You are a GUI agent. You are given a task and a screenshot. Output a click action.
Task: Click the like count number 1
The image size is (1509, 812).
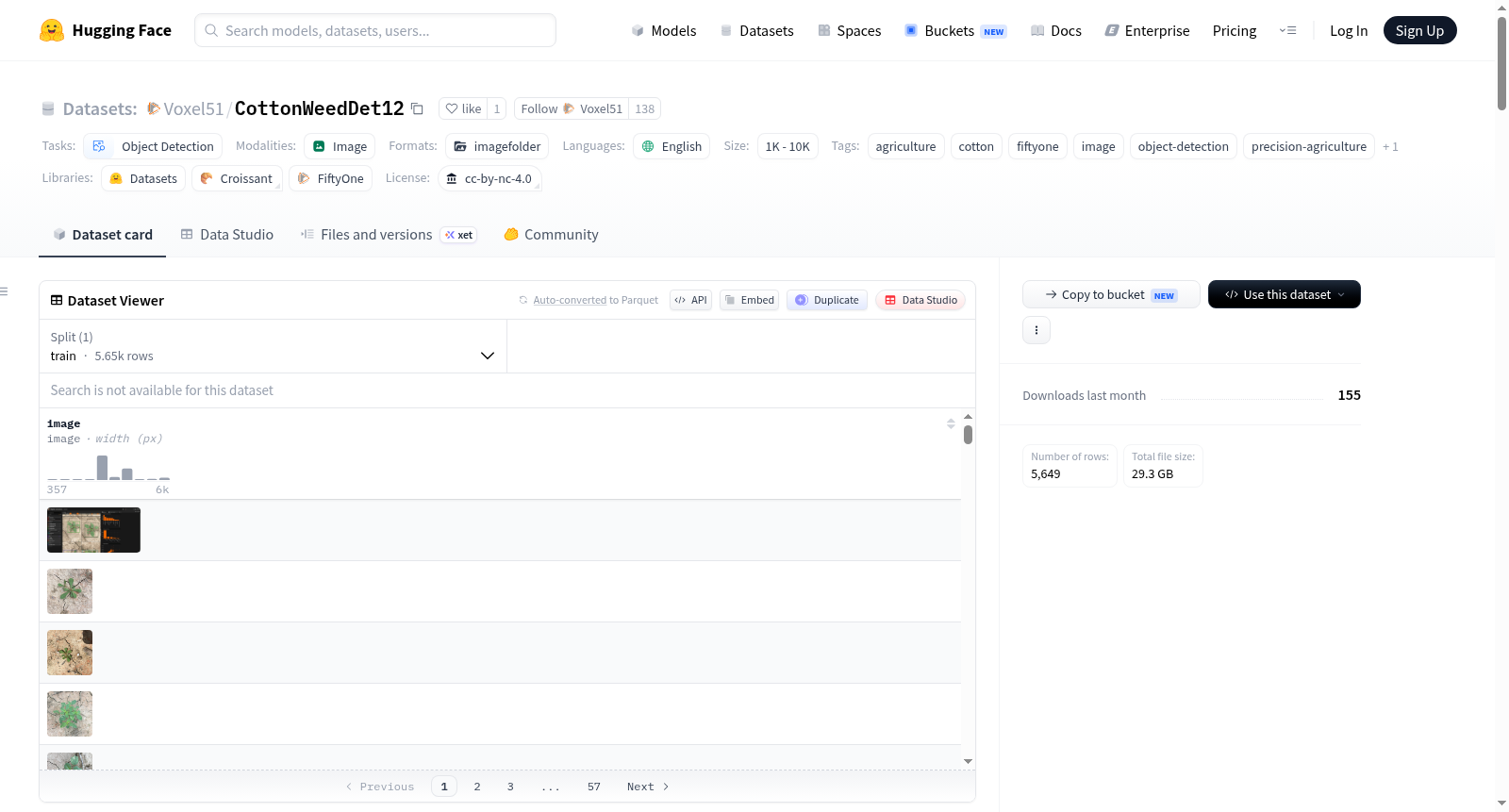click(x=497, y=108)
